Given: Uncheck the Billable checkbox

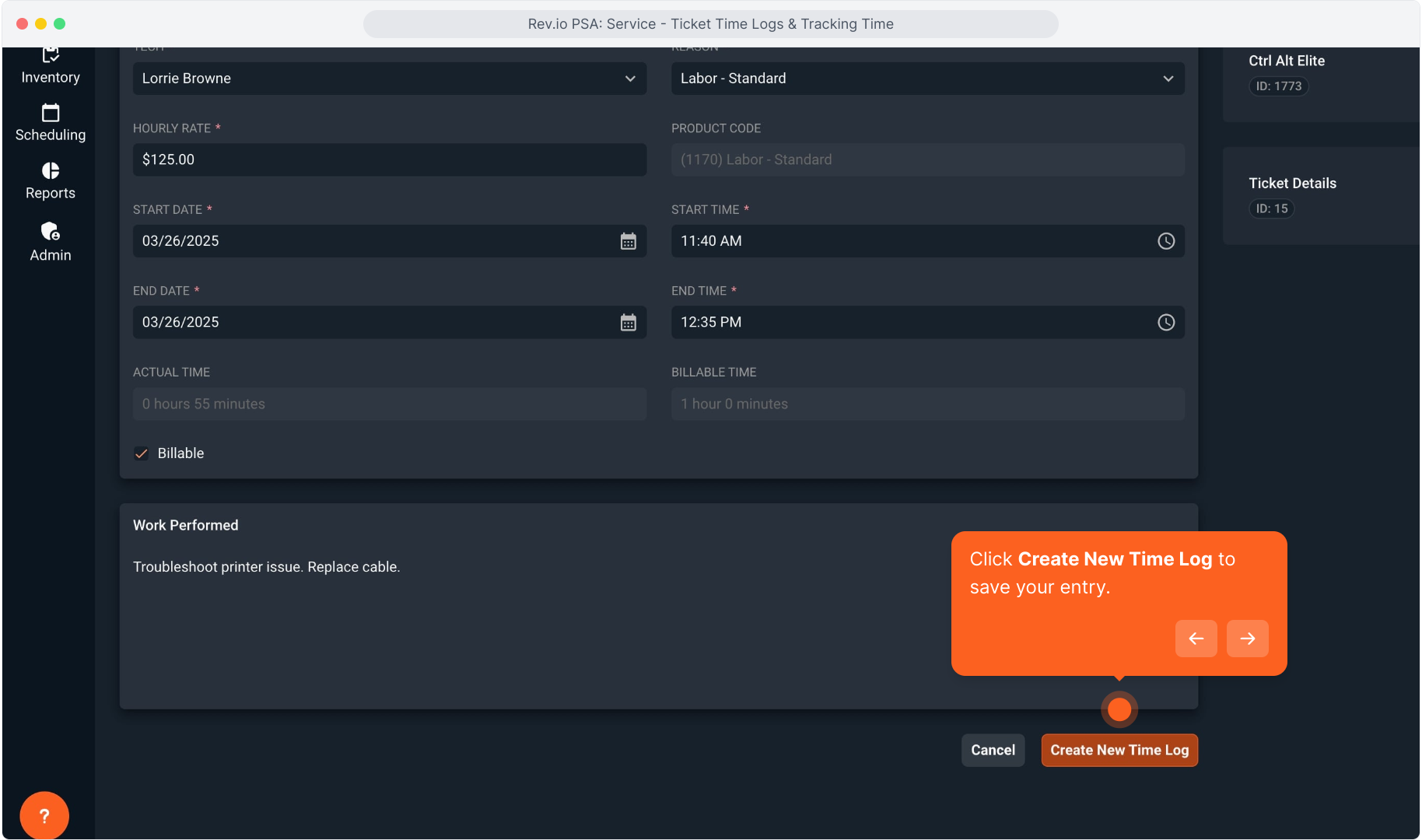Looking at the screenshot, I should (142, 453).
